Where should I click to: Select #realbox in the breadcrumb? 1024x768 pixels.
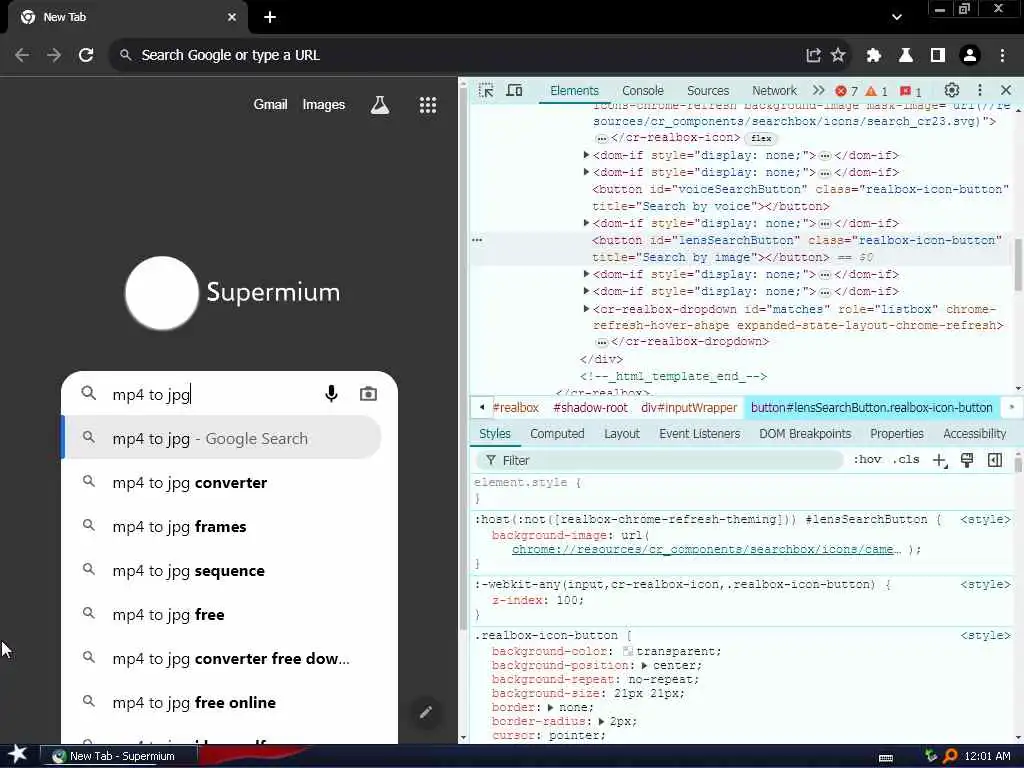coord(516,408)
